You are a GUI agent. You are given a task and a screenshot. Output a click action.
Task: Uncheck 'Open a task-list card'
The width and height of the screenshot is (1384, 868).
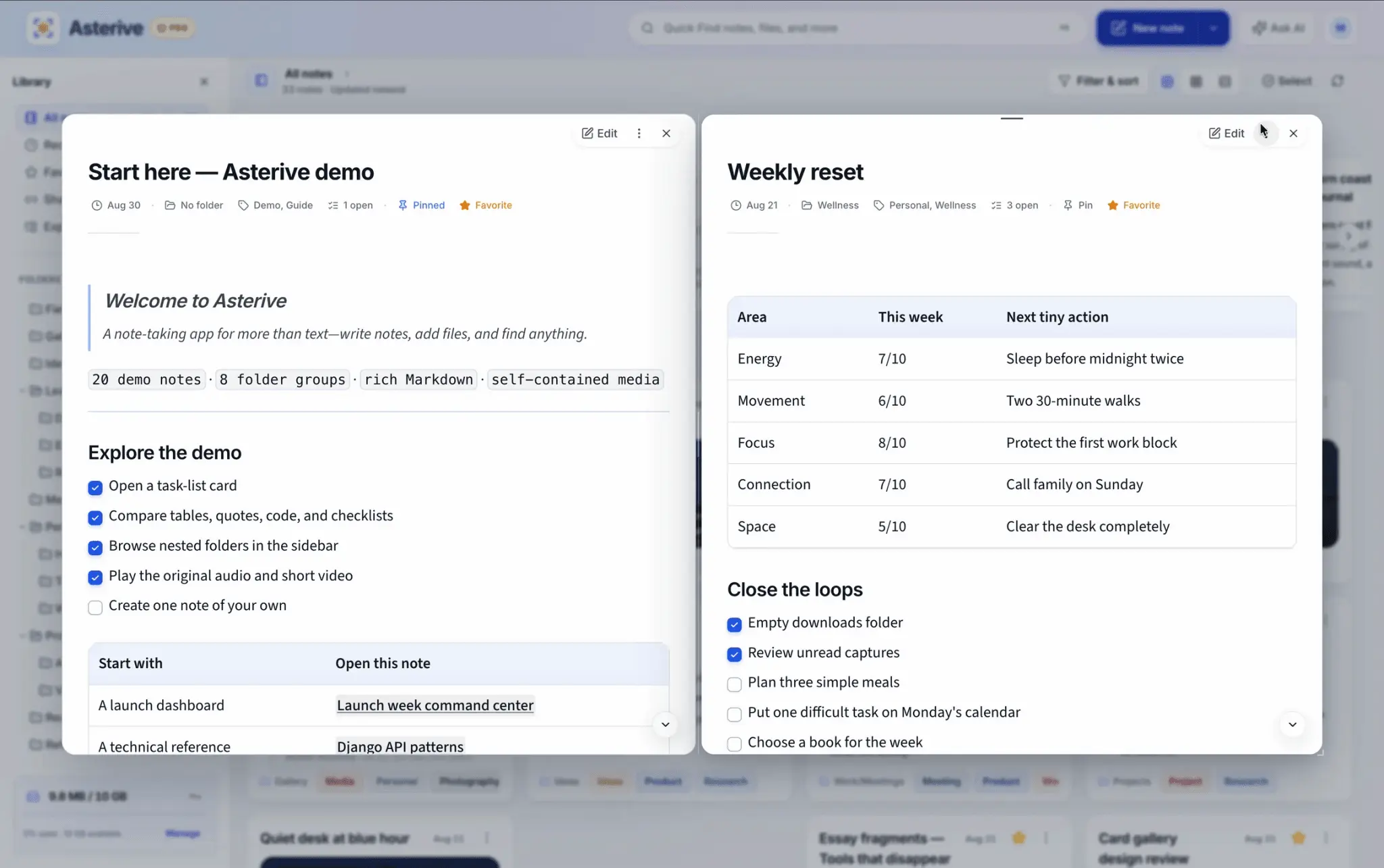click(95, 488)
